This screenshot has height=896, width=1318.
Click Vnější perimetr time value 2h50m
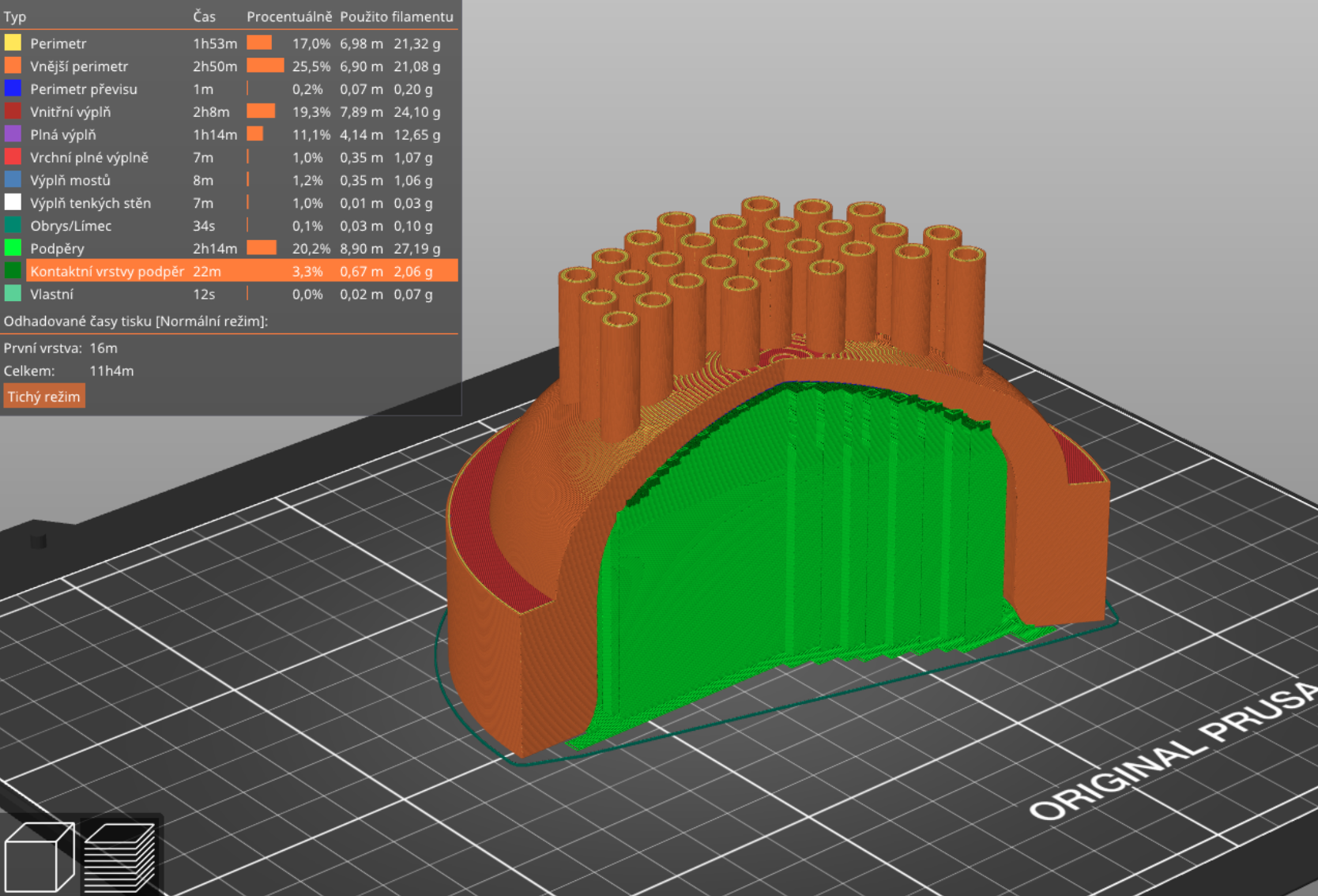[x=215, y=66]
